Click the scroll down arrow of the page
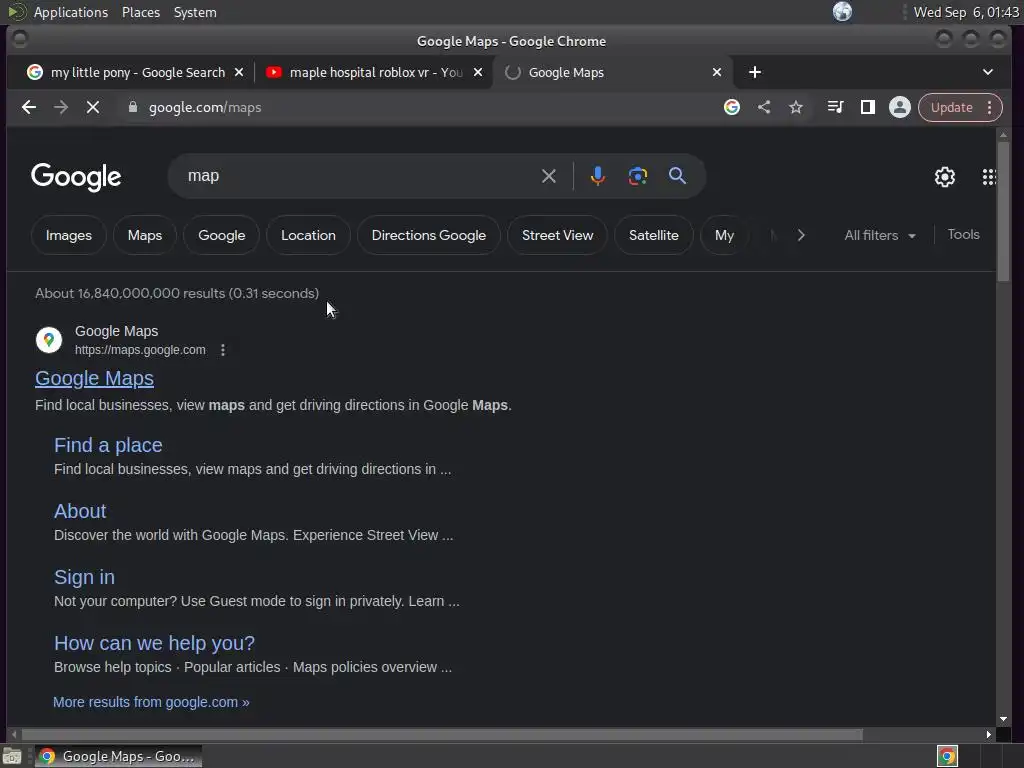 point(1003,719)
